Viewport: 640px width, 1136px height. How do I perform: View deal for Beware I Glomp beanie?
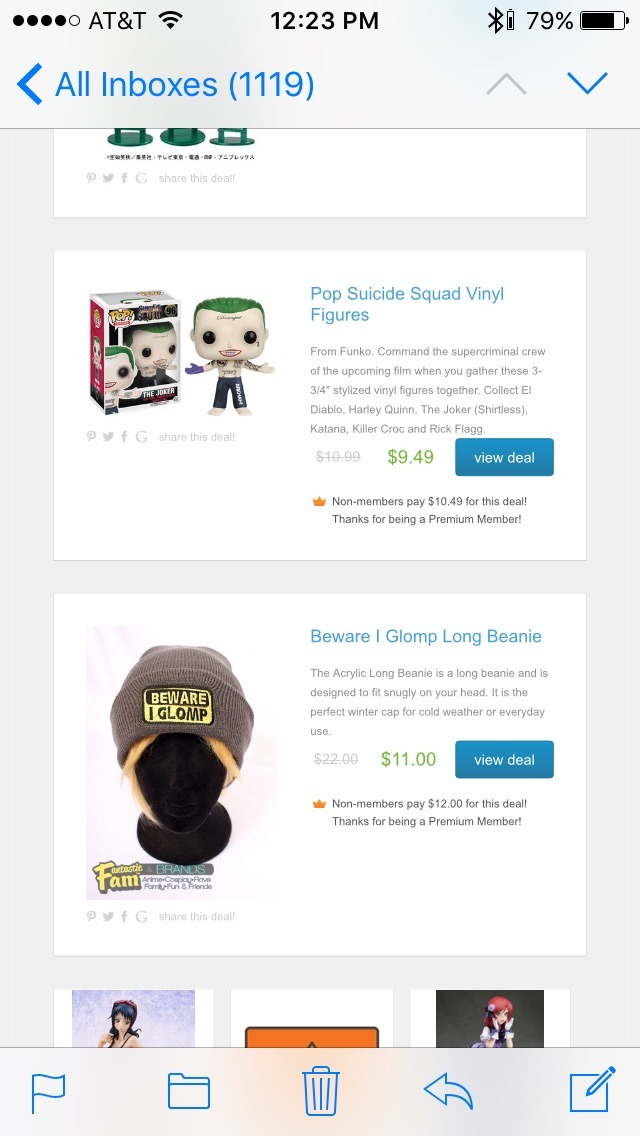(504, 759)
